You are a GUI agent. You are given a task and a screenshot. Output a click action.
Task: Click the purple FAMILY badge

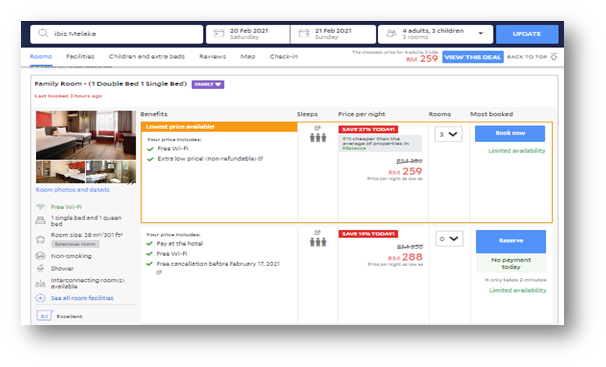click(208, 84)
